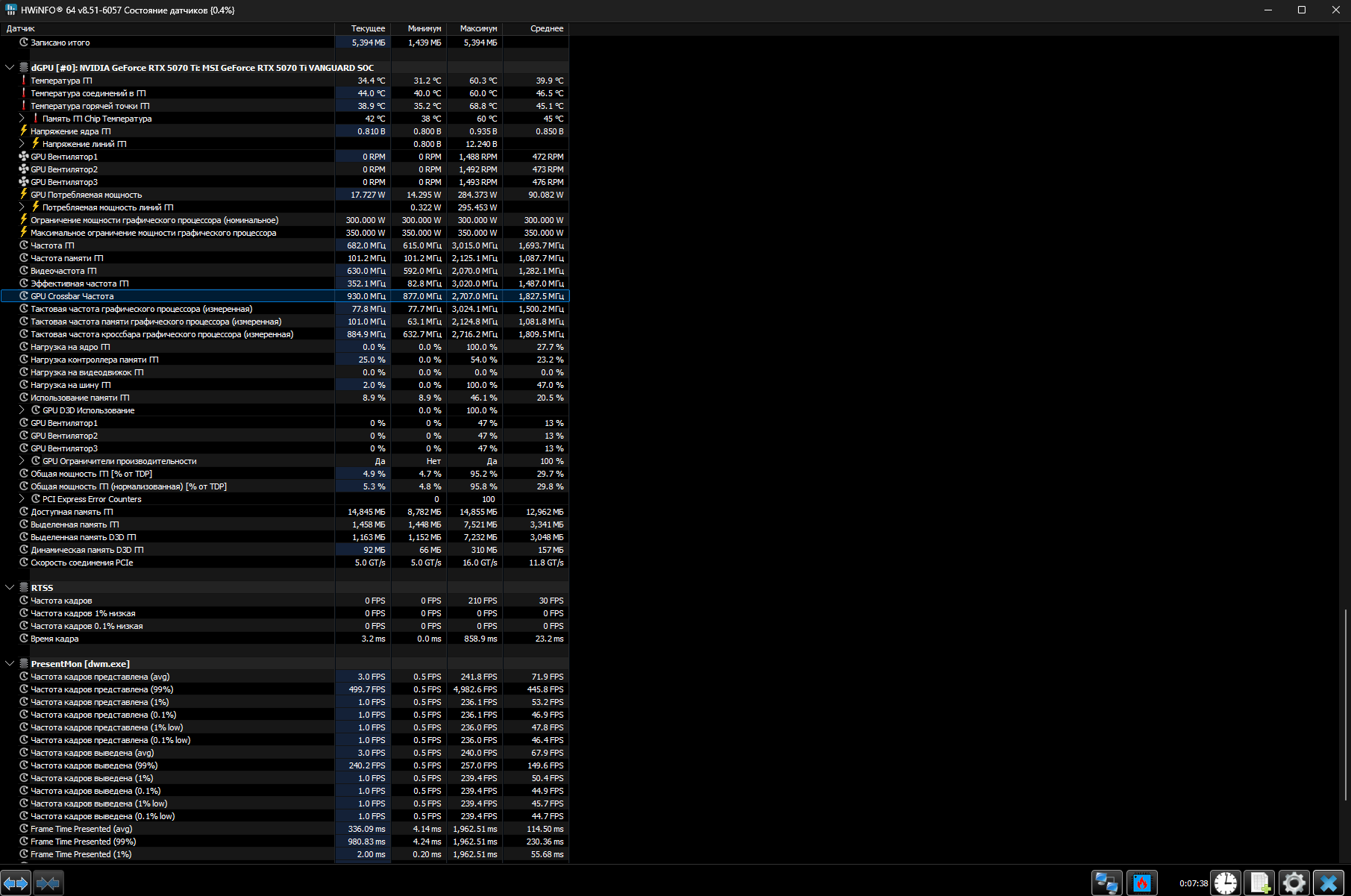Expand Память ГП Chip Температура row
This screenshot has width=1351, height=896.
pos(22,119)
